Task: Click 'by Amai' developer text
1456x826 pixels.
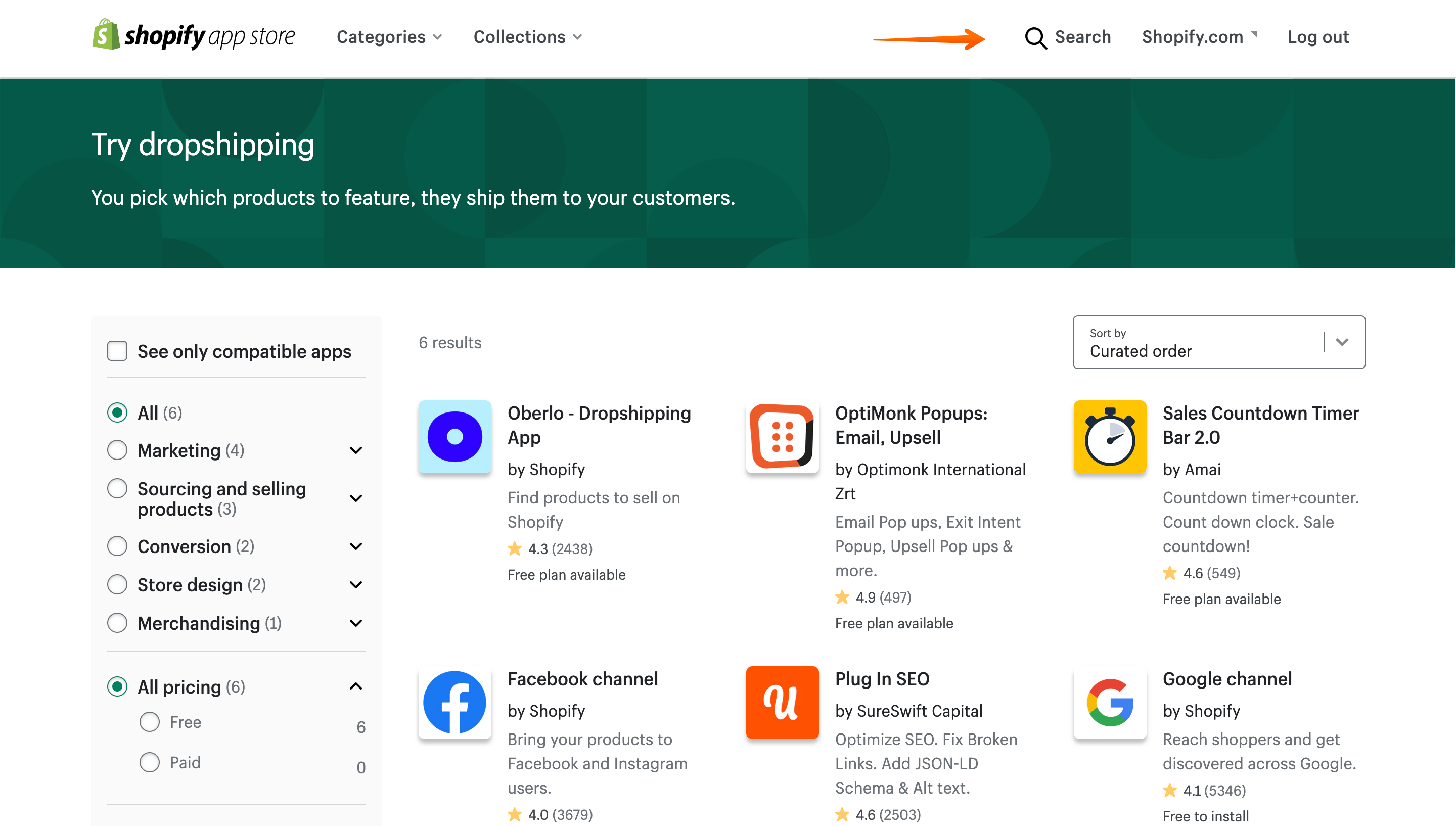Action: click(x=1192, y=469)
